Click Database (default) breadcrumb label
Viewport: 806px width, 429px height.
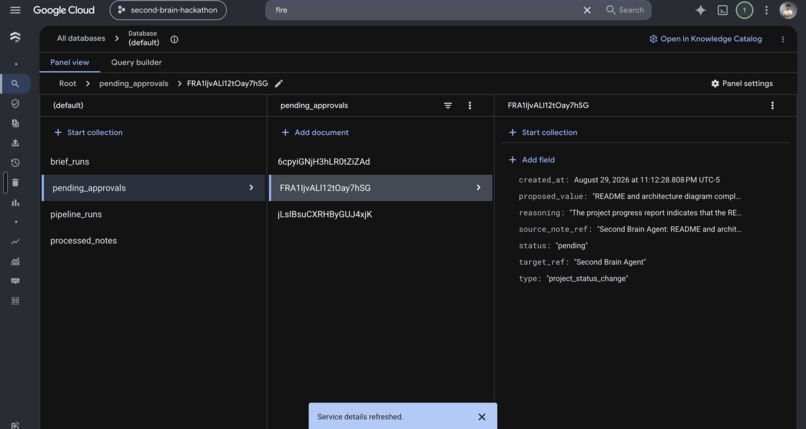[143, 39]
